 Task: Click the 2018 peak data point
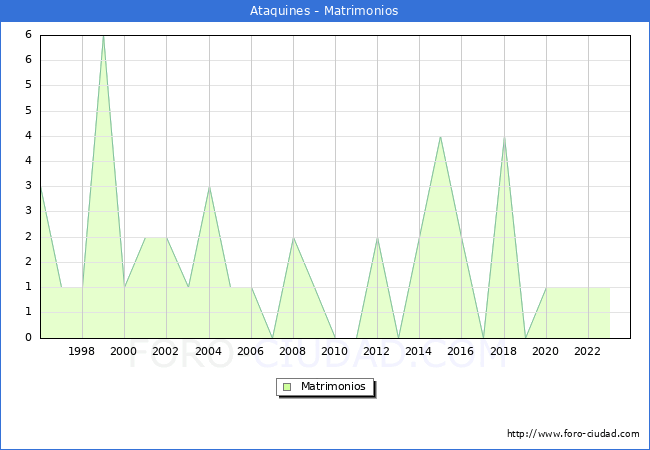point(504,137)
